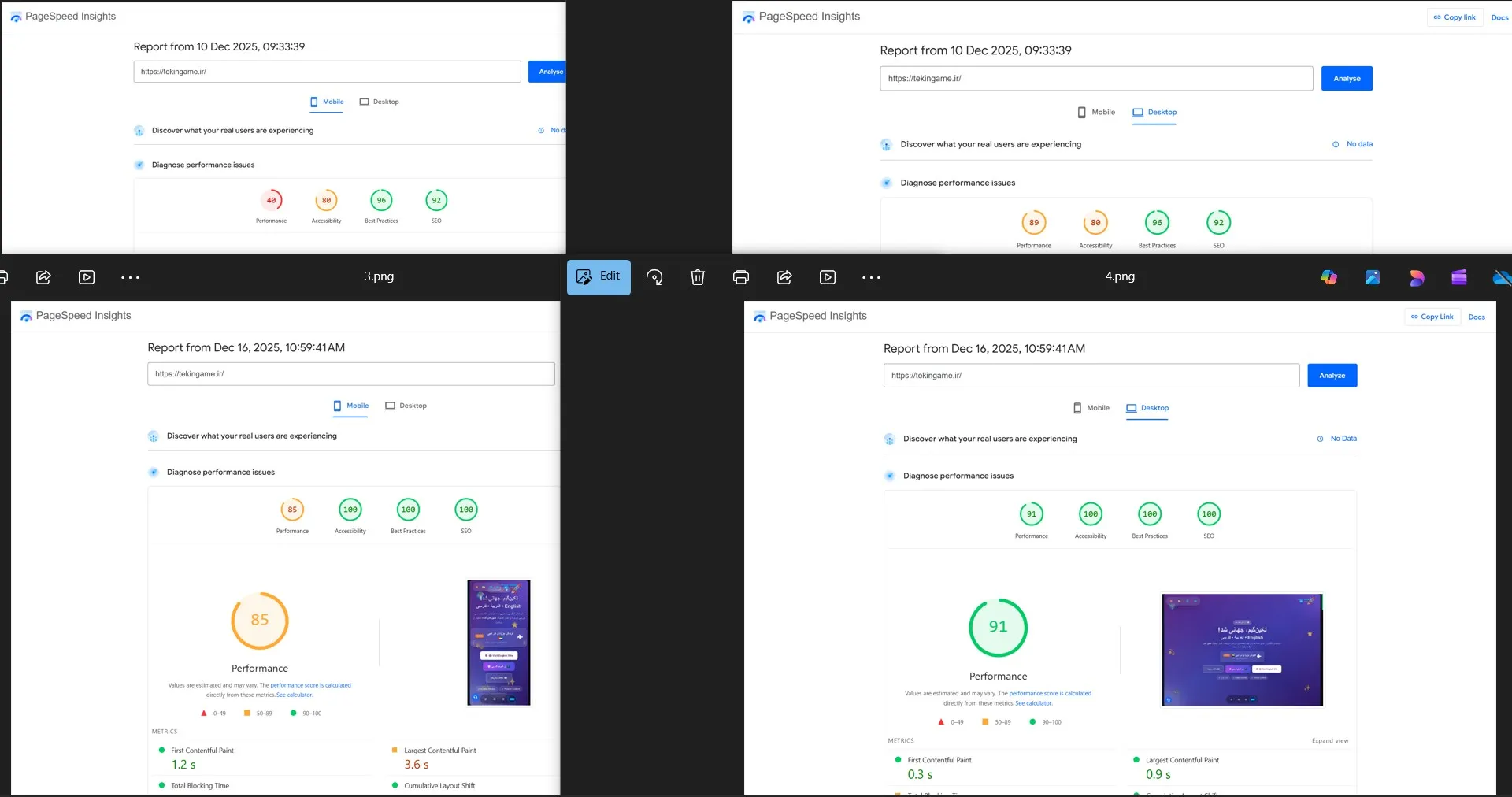The image size is (1512, 797).
Task: Click the share icon in the 4.png toolbar
Action: click(784, 277)
